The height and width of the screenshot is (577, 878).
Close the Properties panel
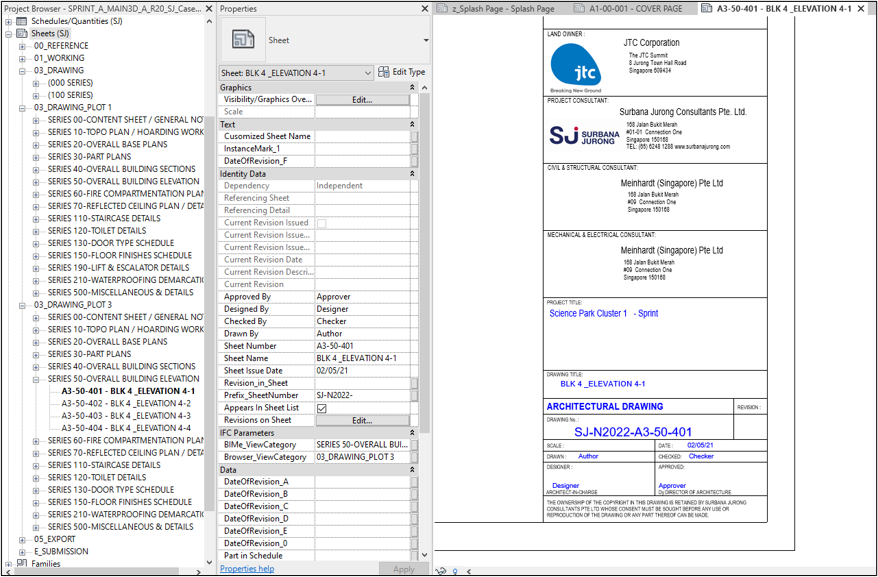point(424,9)
